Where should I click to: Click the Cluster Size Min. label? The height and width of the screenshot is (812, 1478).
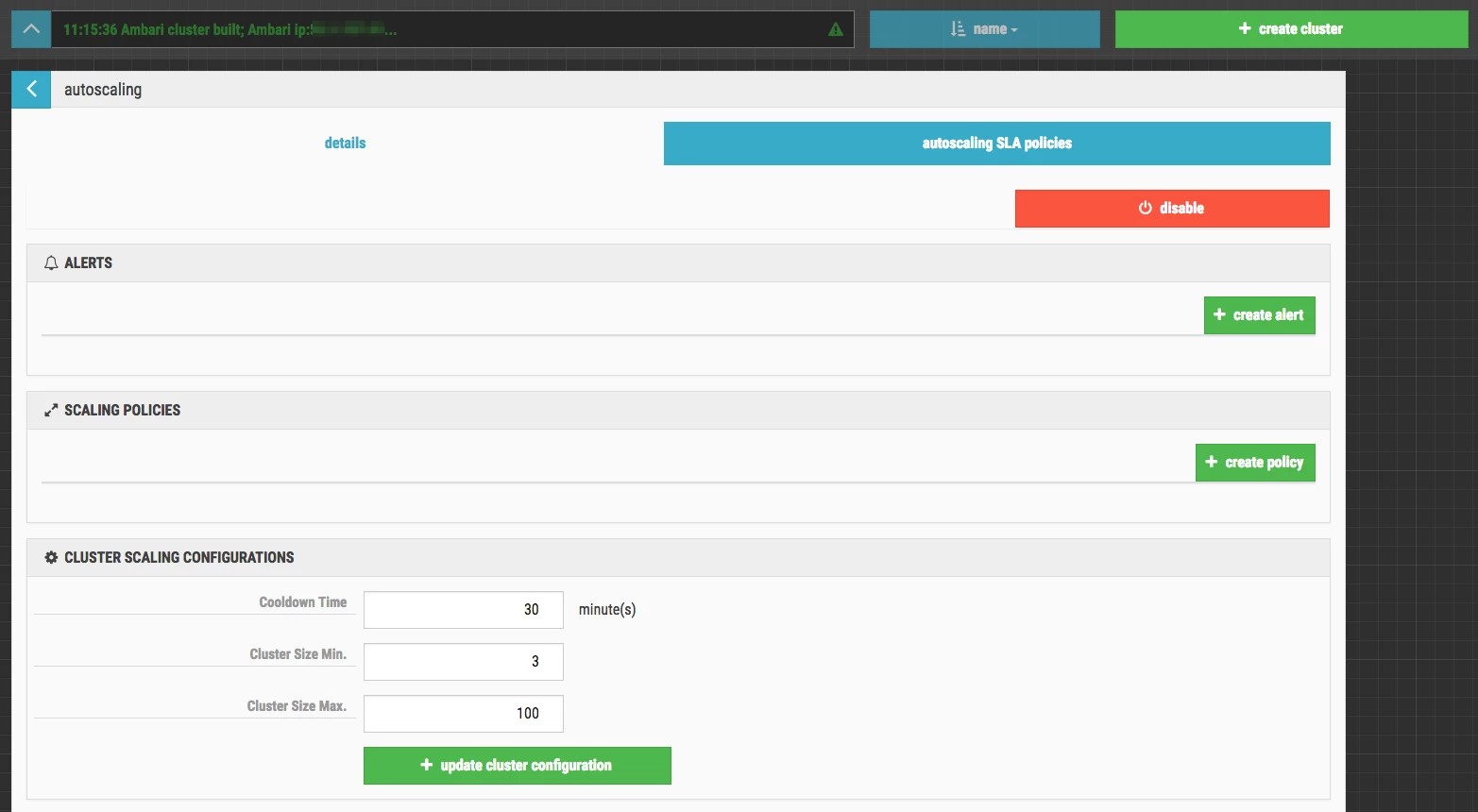coord(297,654)
